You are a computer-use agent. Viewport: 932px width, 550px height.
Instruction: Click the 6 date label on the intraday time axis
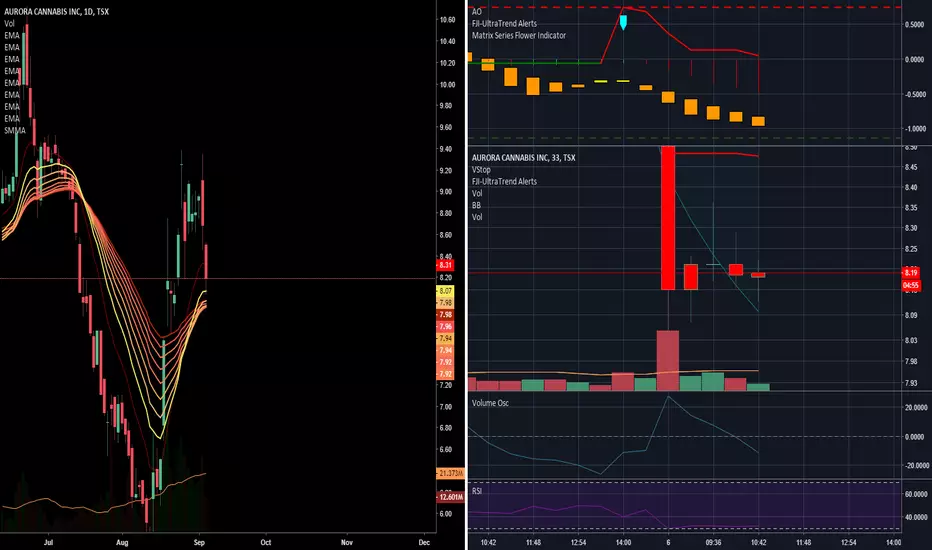coord(668,542)
